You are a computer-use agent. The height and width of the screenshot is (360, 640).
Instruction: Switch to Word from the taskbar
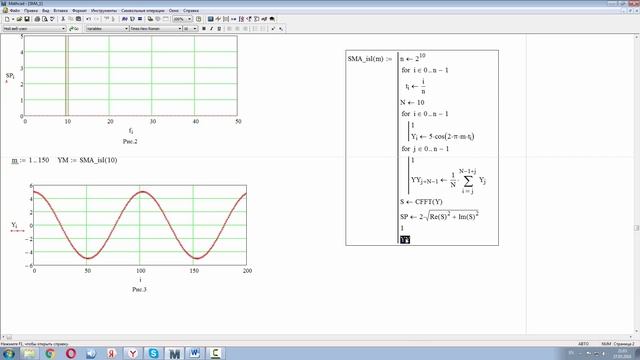[x=195, y=353]
